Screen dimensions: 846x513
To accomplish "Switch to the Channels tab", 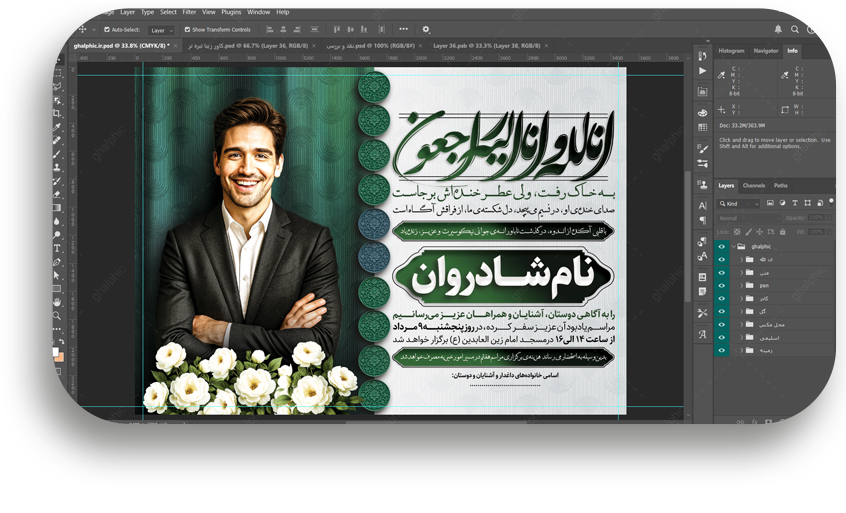I will click(753, 185).
